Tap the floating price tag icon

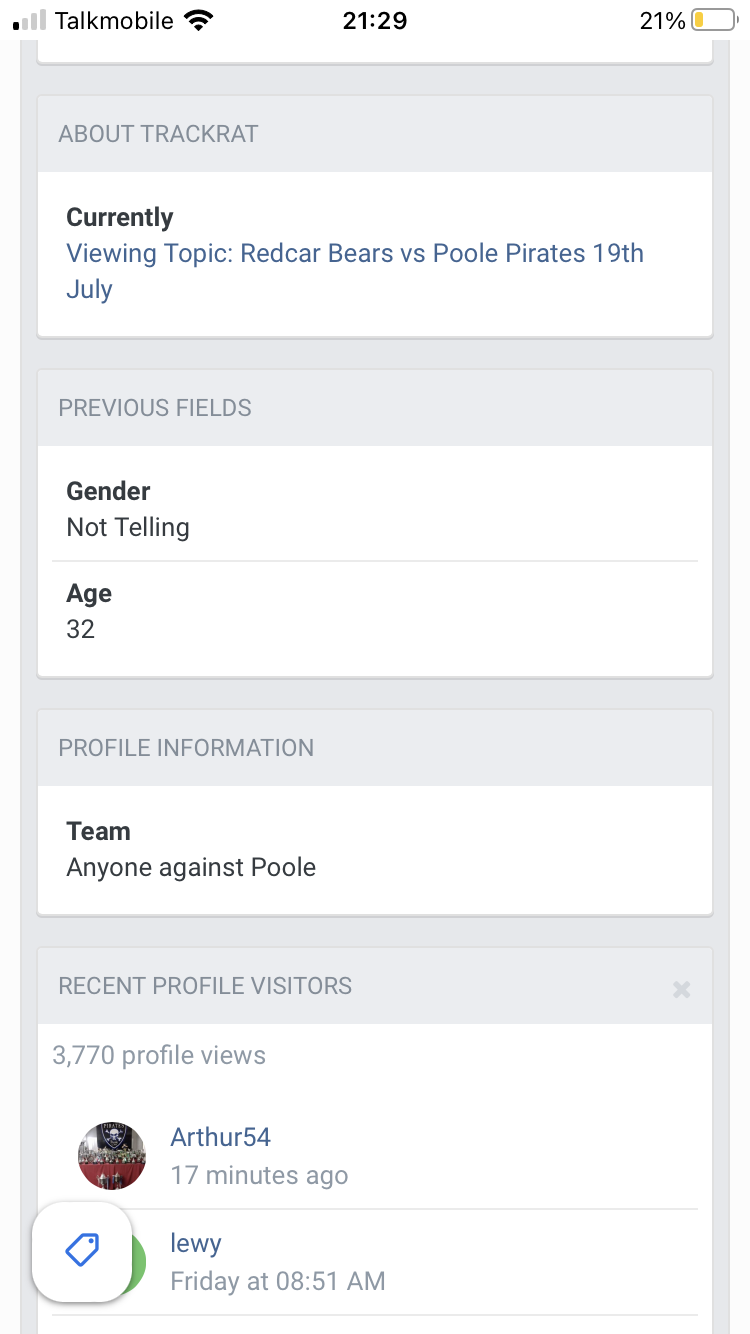click(x=82, y=1251)
